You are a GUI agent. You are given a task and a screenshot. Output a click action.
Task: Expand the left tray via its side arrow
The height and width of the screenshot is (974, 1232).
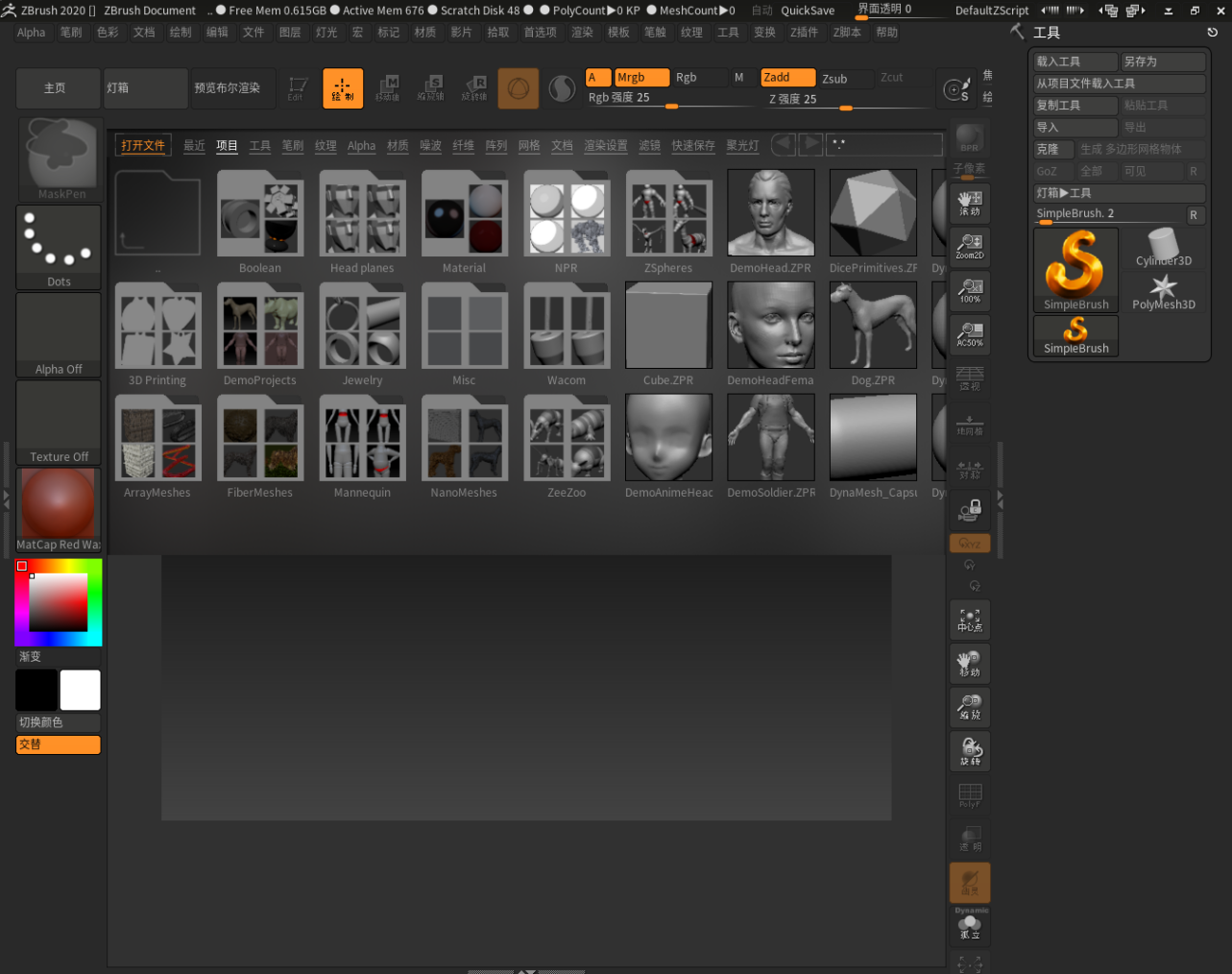coord(7,499)
